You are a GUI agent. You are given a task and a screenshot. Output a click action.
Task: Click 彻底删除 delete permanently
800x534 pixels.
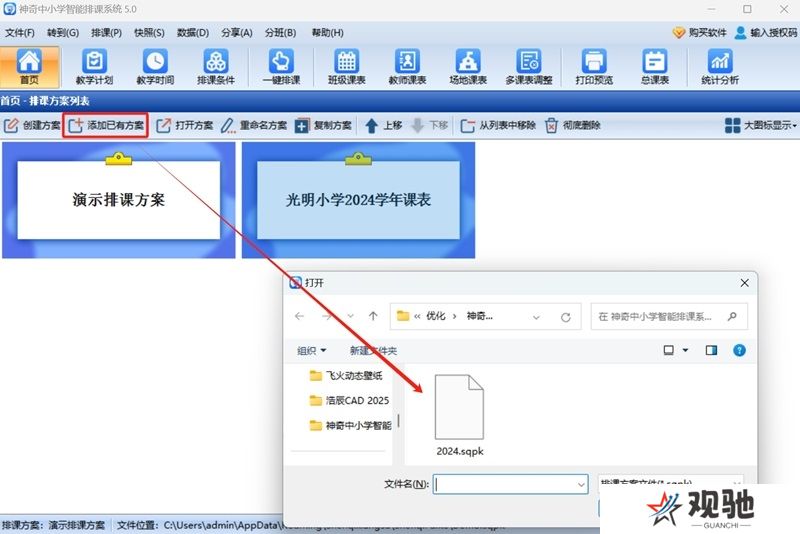(572, 125)
